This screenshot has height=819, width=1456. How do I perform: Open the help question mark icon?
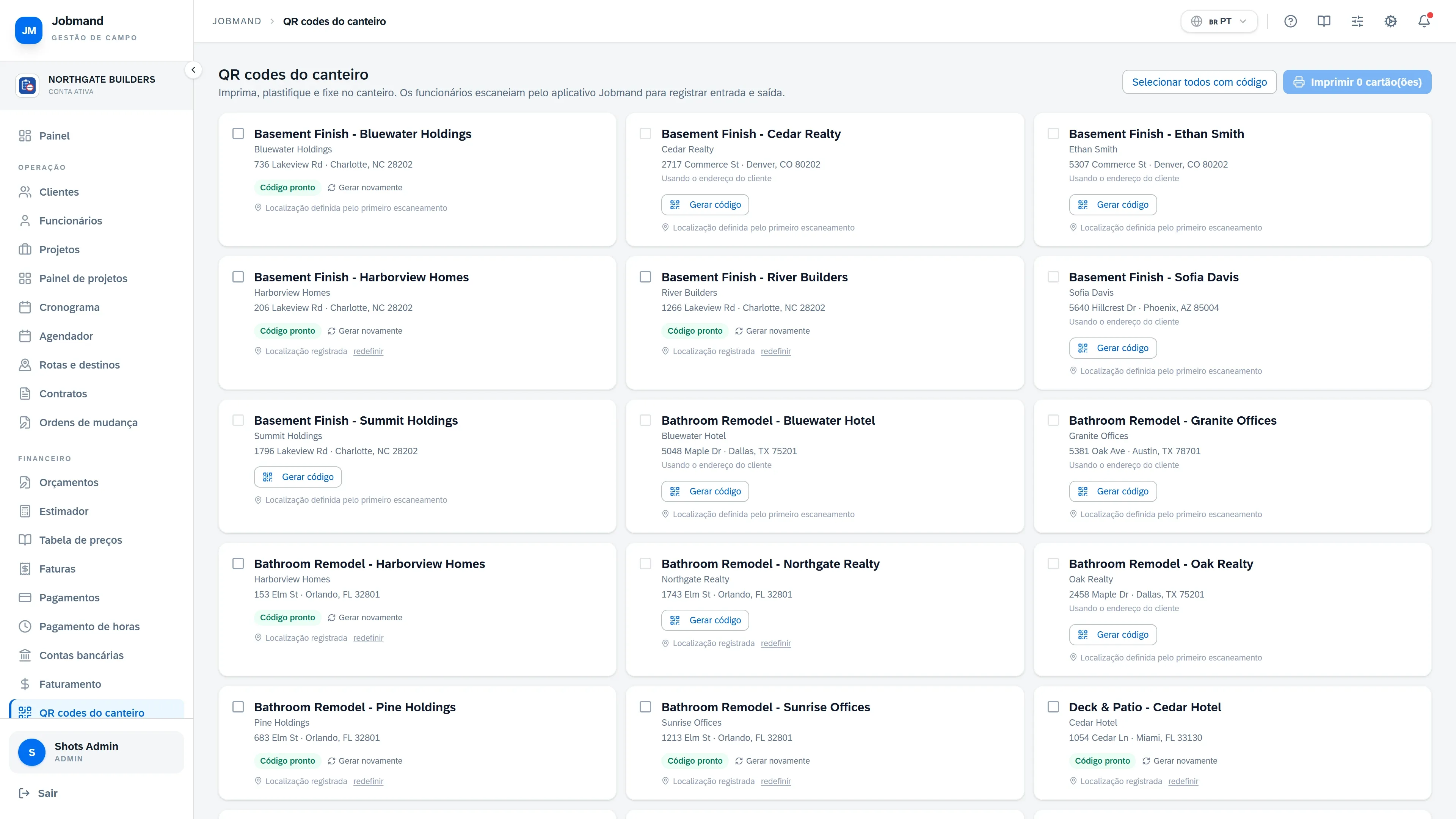coord(1290,22)
